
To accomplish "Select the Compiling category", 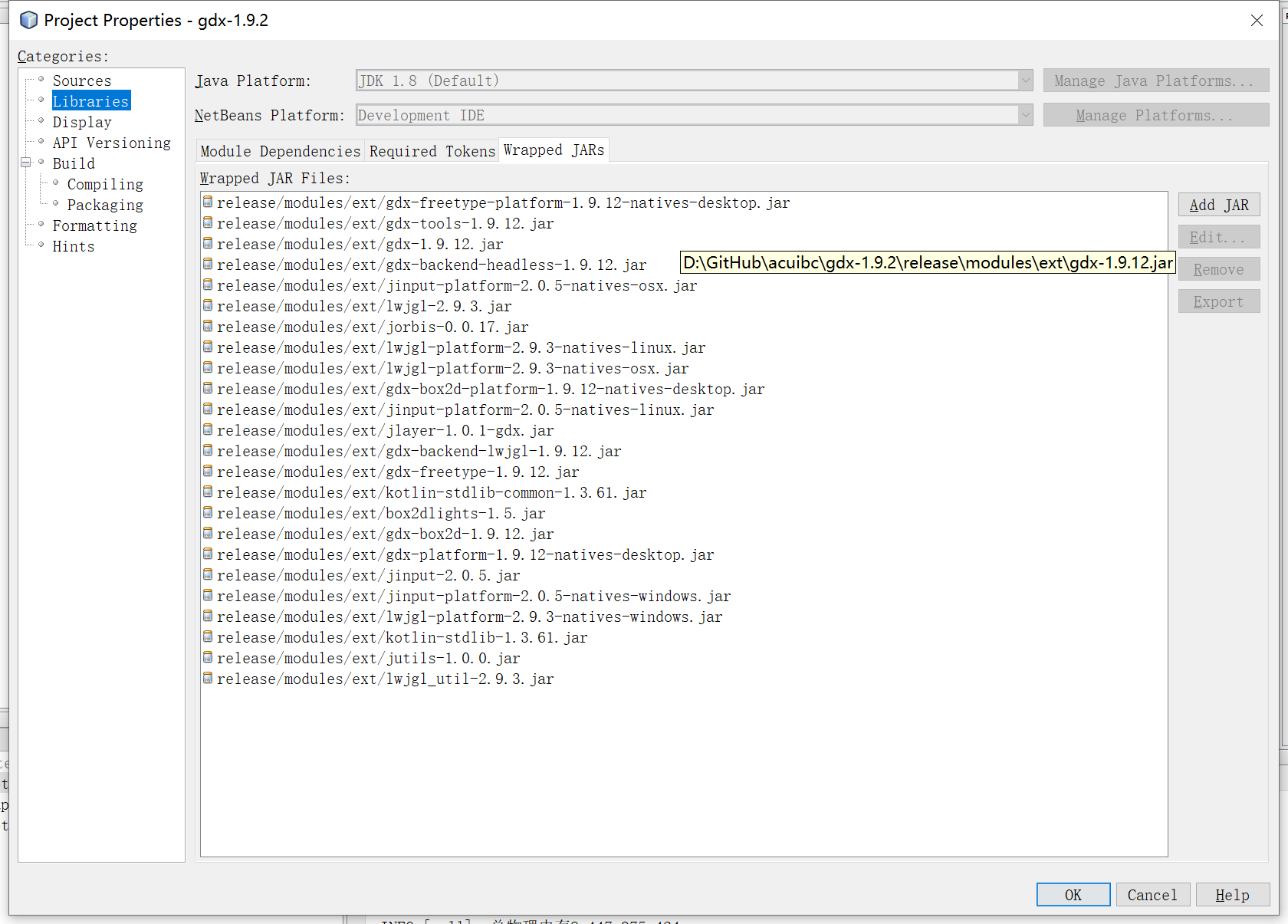I will click(105, 184).
